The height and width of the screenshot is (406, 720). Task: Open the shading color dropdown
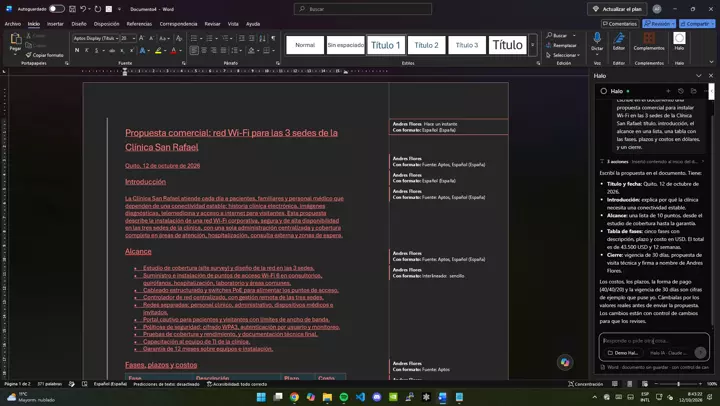coord(258,51)
